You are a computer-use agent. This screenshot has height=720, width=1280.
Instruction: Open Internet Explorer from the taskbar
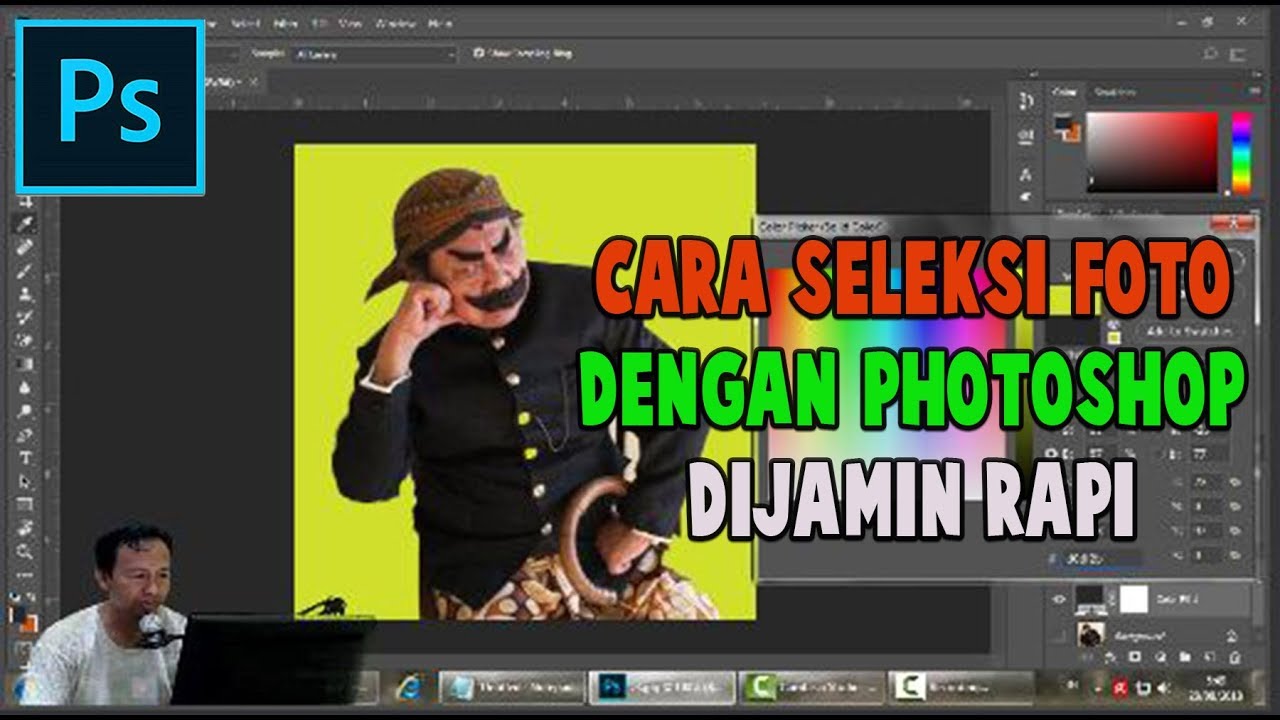point(408,687)
